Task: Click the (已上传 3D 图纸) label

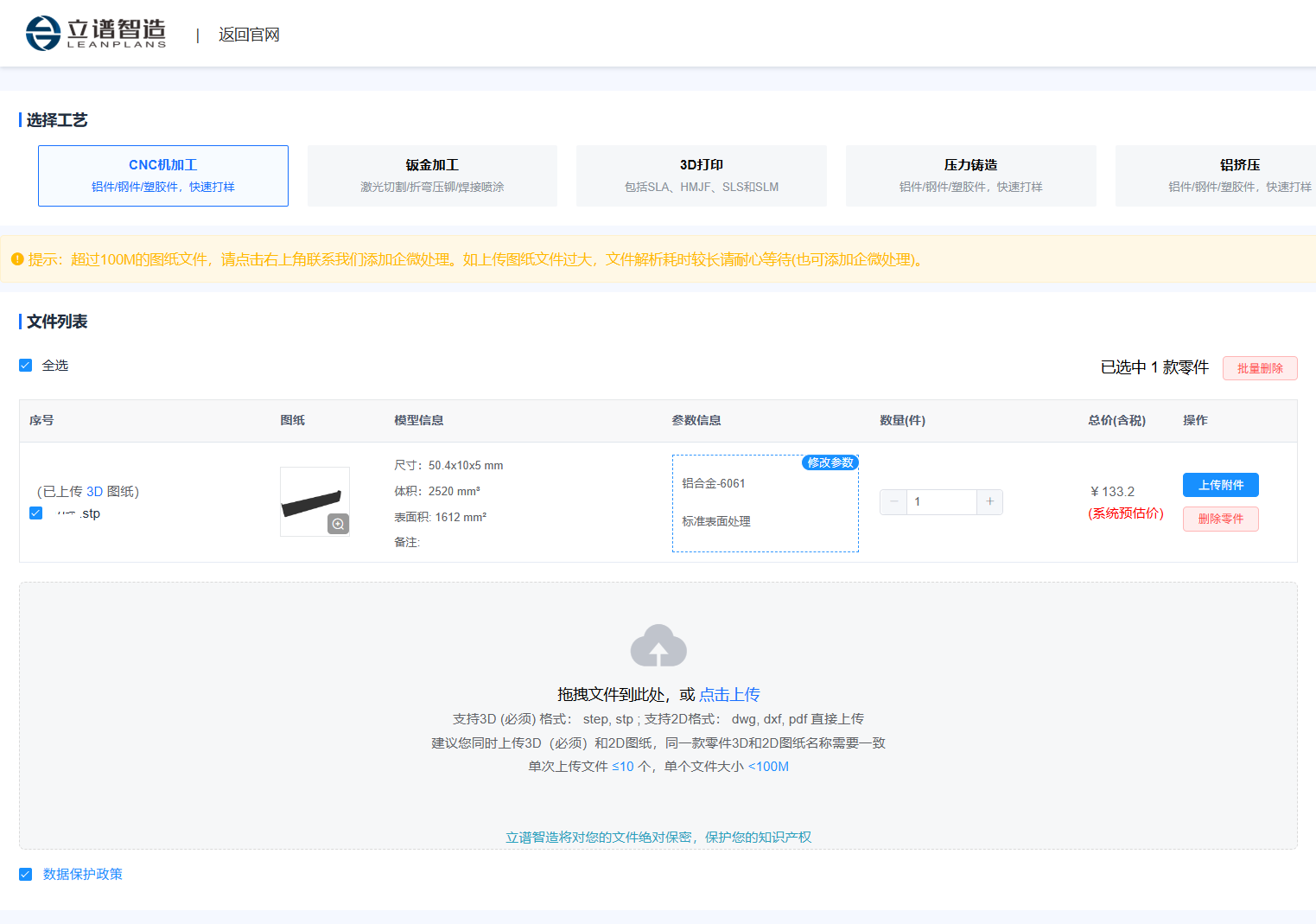Action: point(88,492)
